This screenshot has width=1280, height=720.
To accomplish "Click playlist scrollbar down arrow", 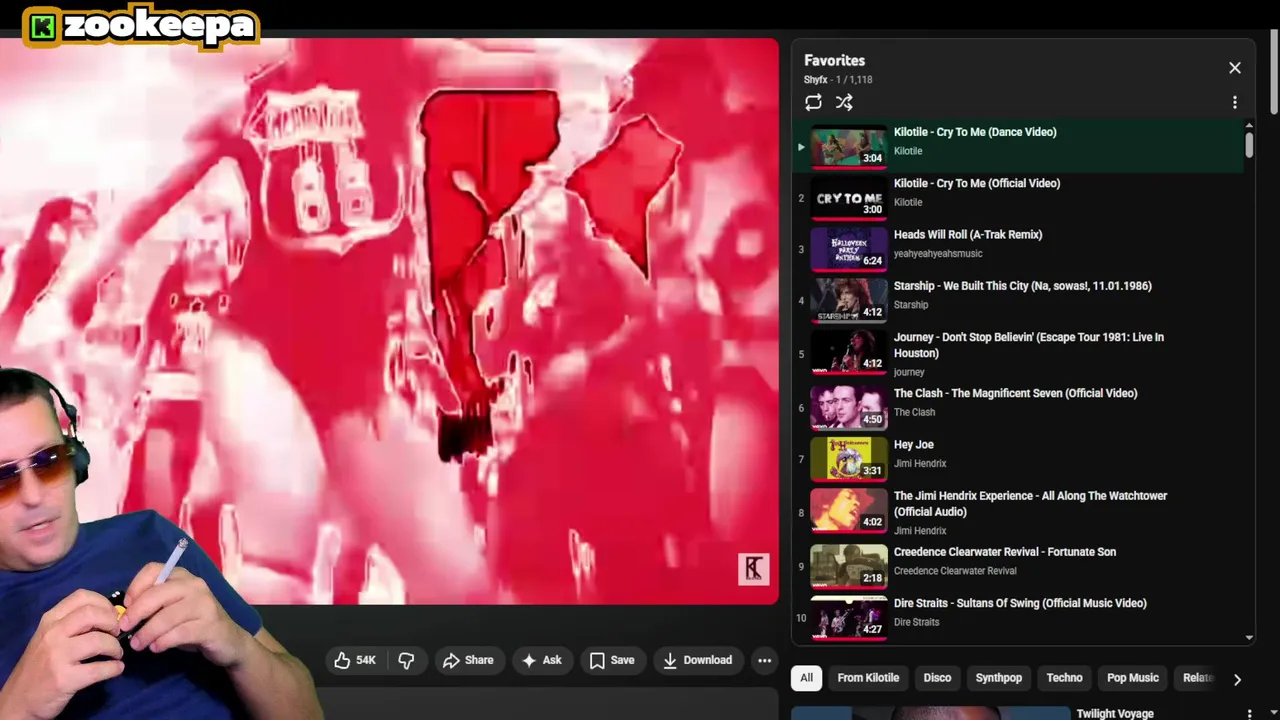I will pyautogui.click(x=1249, y=637).
